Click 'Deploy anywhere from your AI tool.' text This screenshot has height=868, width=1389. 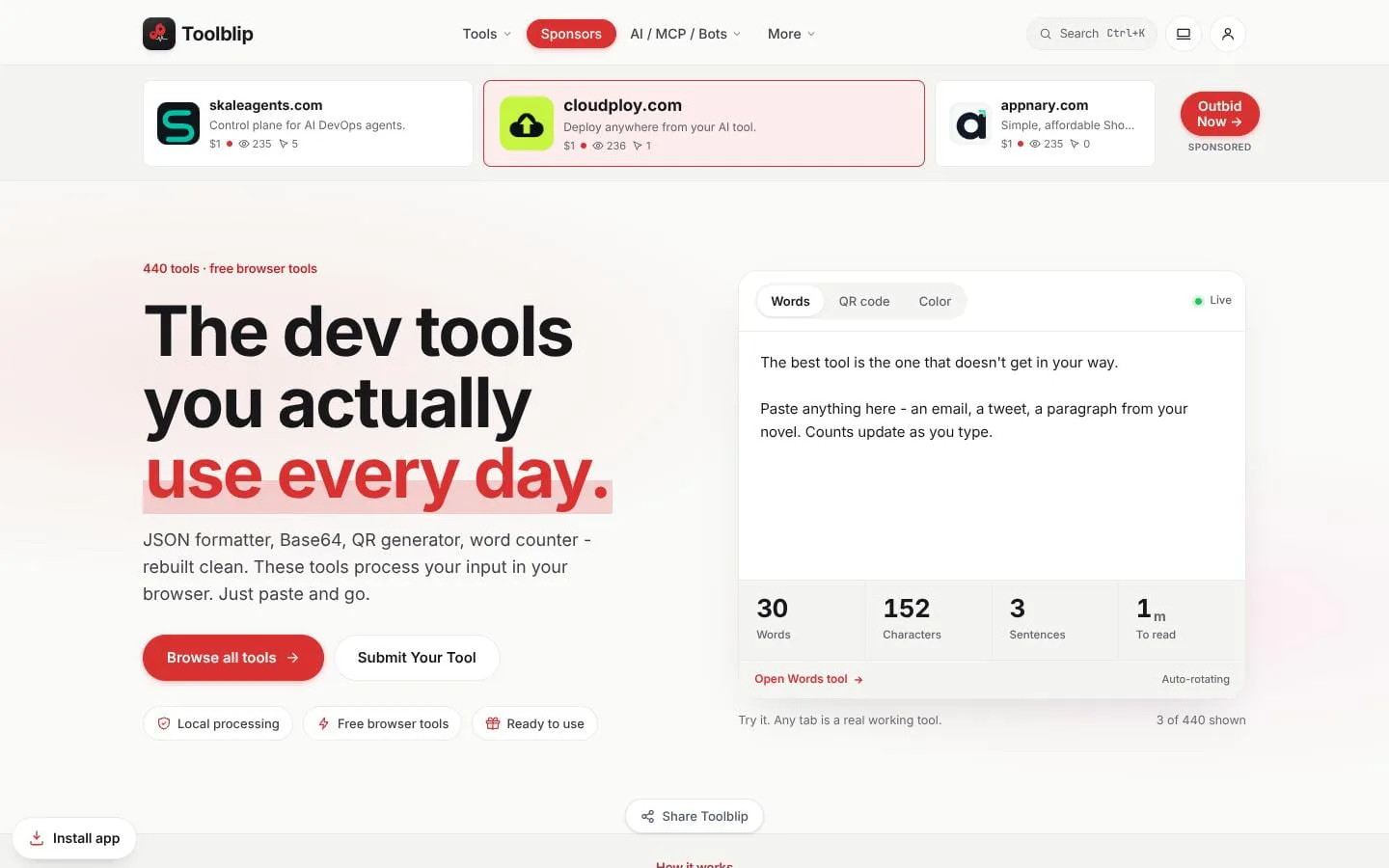click(x=660, y=127)
